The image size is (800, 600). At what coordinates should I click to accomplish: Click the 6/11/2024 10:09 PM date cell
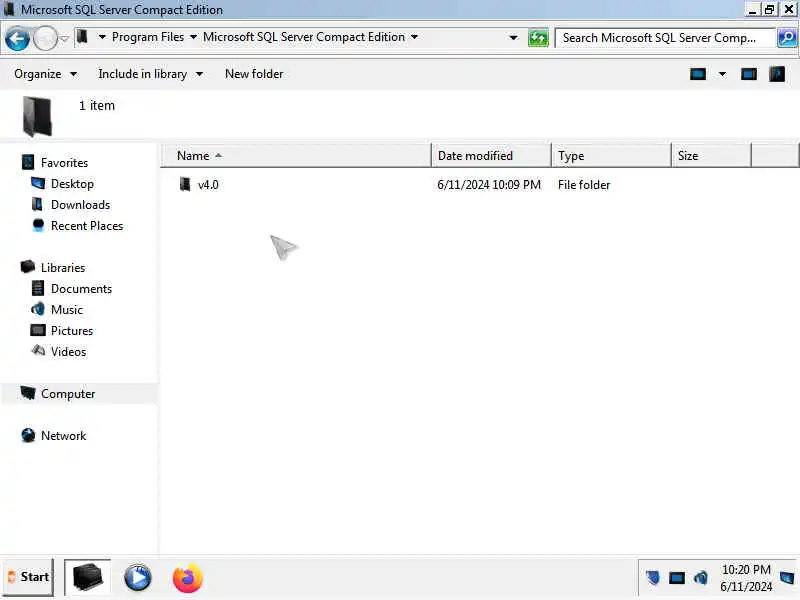click(489, 185)
